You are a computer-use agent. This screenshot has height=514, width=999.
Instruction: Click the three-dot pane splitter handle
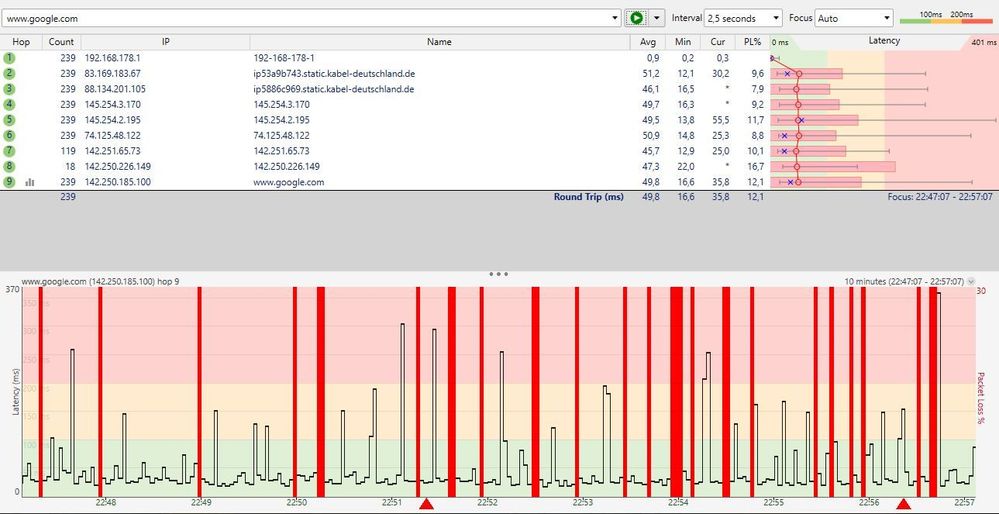498,274
